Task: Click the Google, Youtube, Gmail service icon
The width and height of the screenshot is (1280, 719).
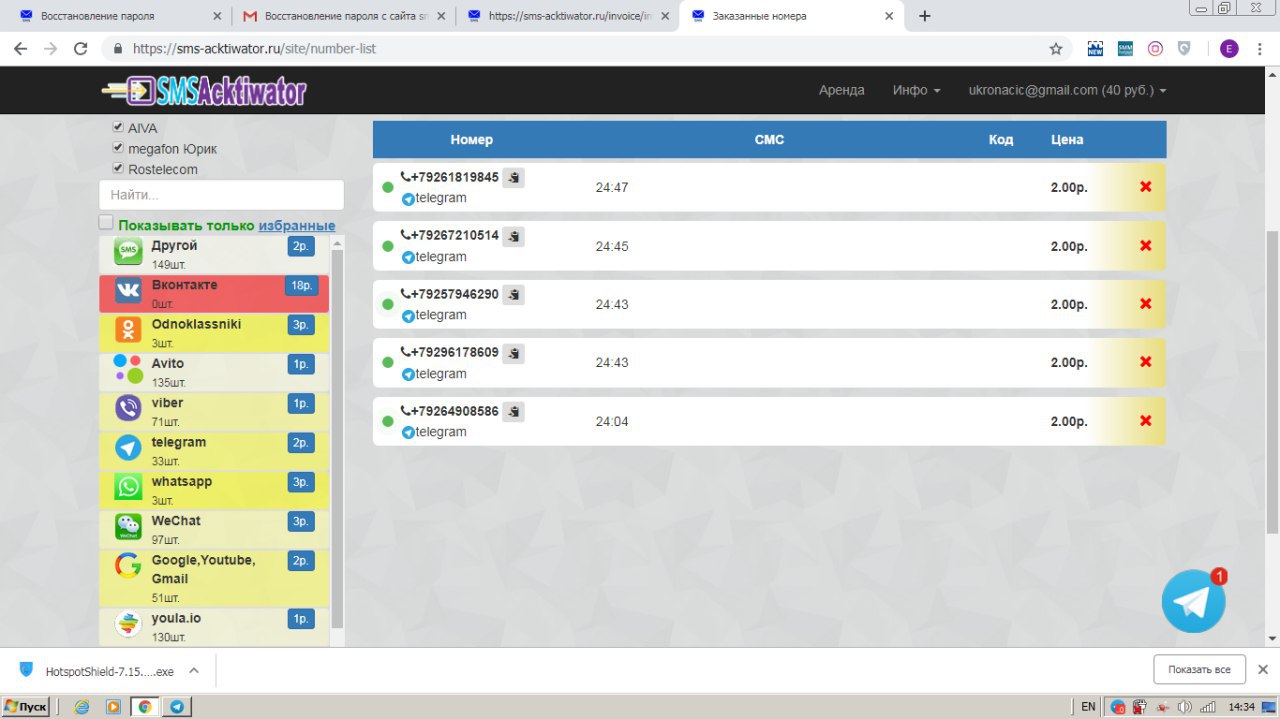Action: coord(128,566)
